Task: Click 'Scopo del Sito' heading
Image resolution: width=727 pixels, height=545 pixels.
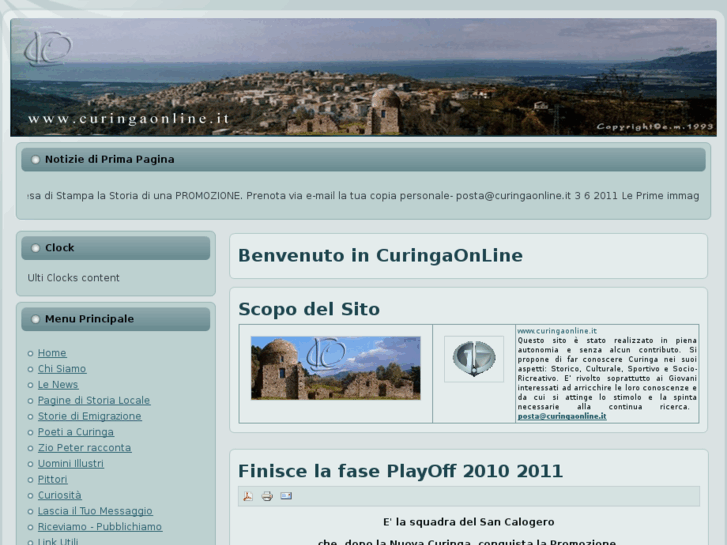Action: (x=309, y=309)
